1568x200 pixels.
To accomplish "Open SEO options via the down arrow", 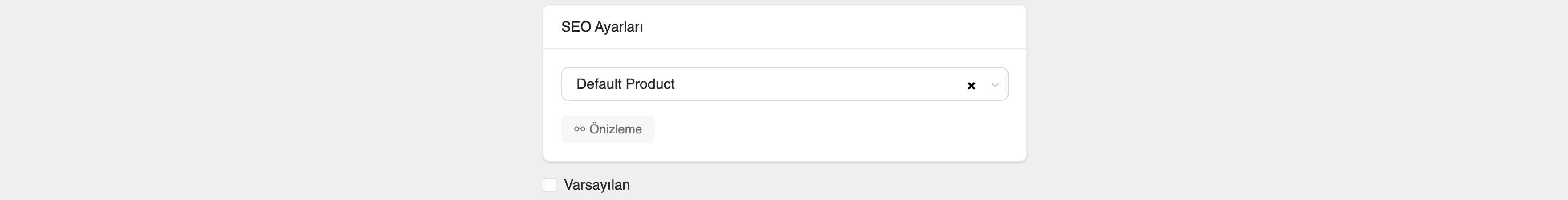I will (995, 85).
